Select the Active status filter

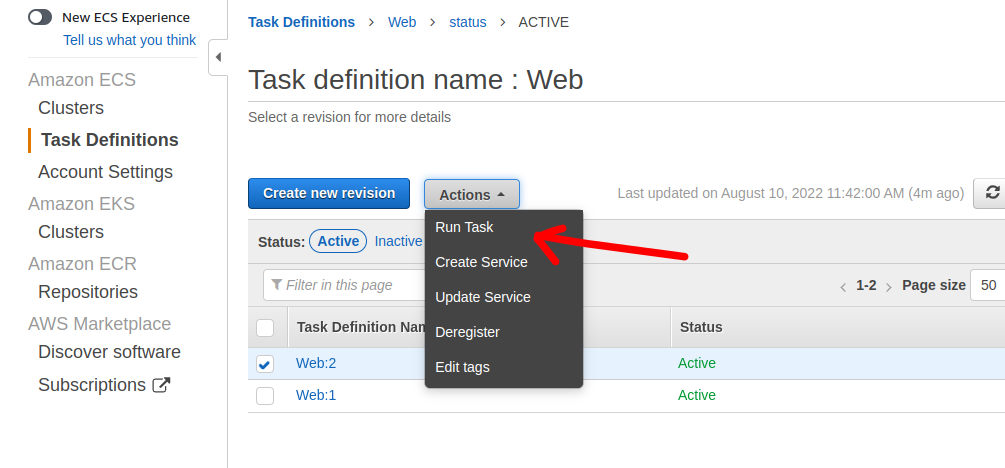tap(338, 241)
